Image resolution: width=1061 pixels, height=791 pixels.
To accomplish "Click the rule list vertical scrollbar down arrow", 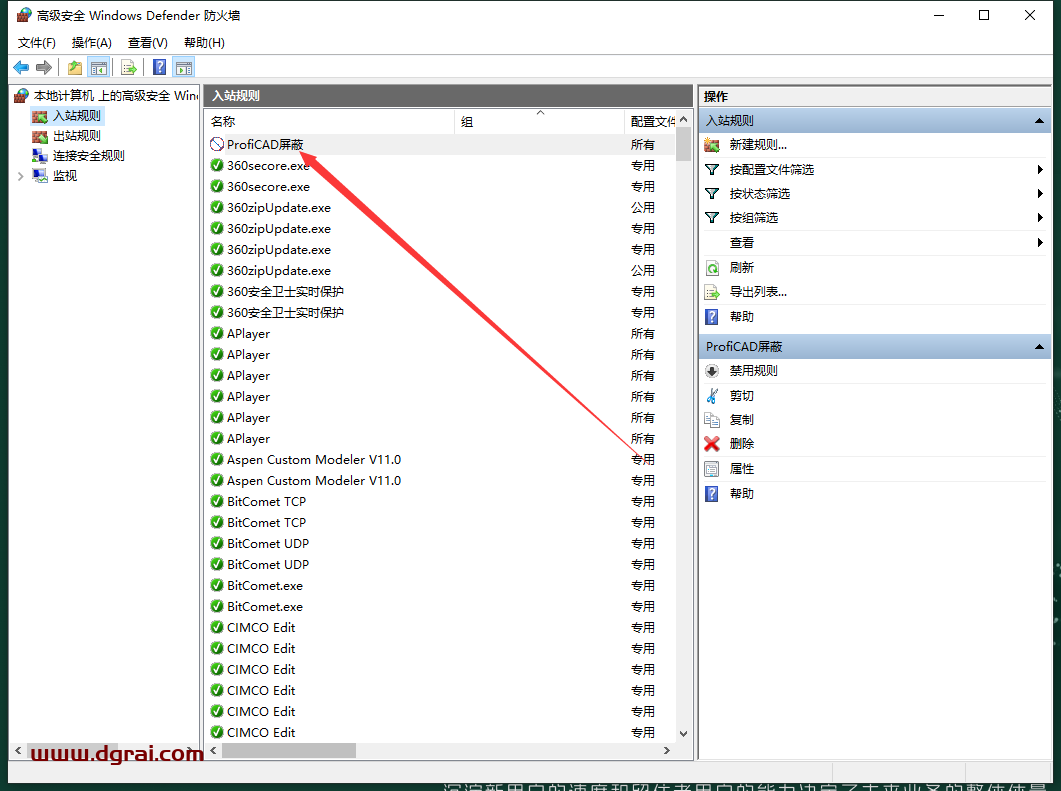I will point(684,733).
